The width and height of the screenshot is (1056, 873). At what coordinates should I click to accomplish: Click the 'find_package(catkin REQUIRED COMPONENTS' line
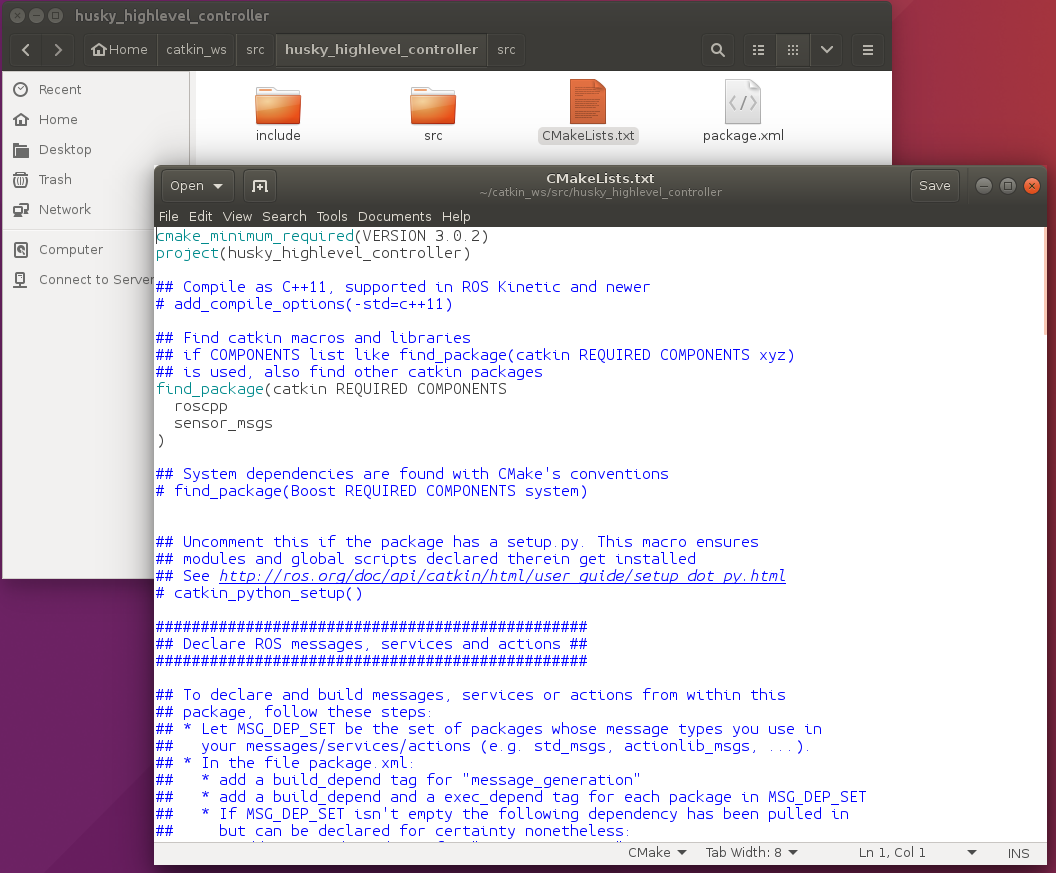pos(331,389)
